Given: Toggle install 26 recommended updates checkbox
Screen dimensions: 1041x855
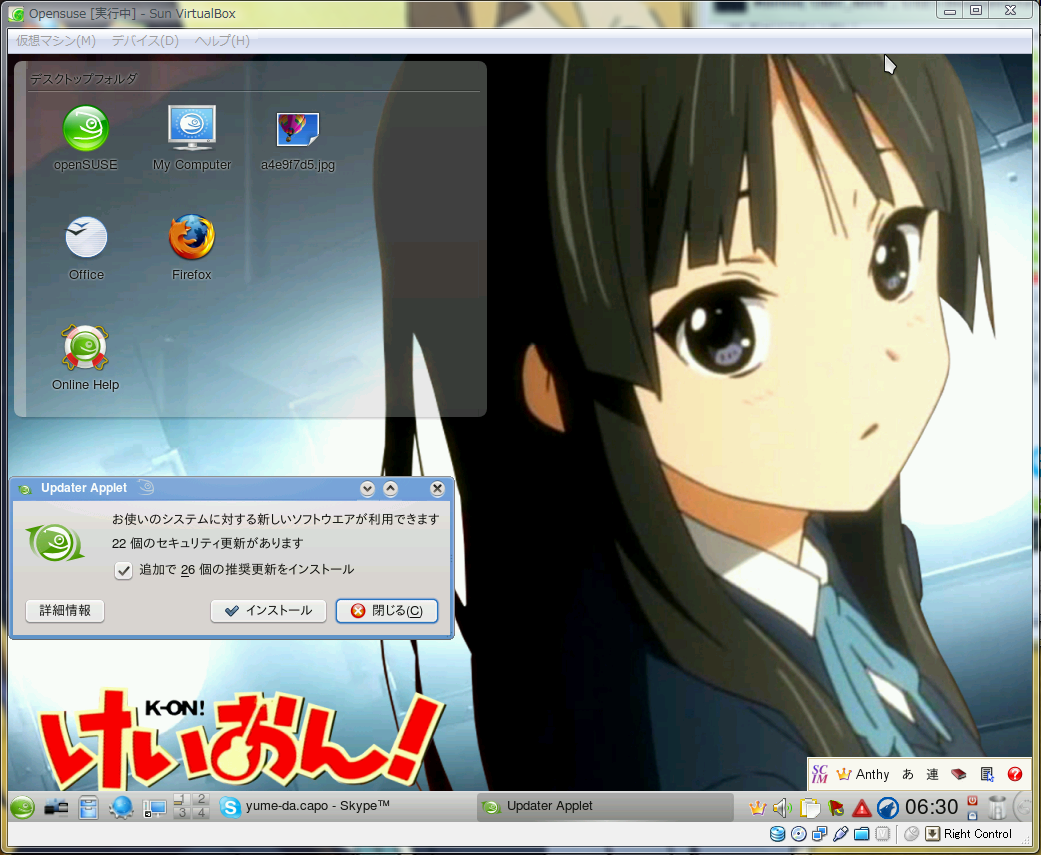Looking at the screenshot, I should click(123, 570).
